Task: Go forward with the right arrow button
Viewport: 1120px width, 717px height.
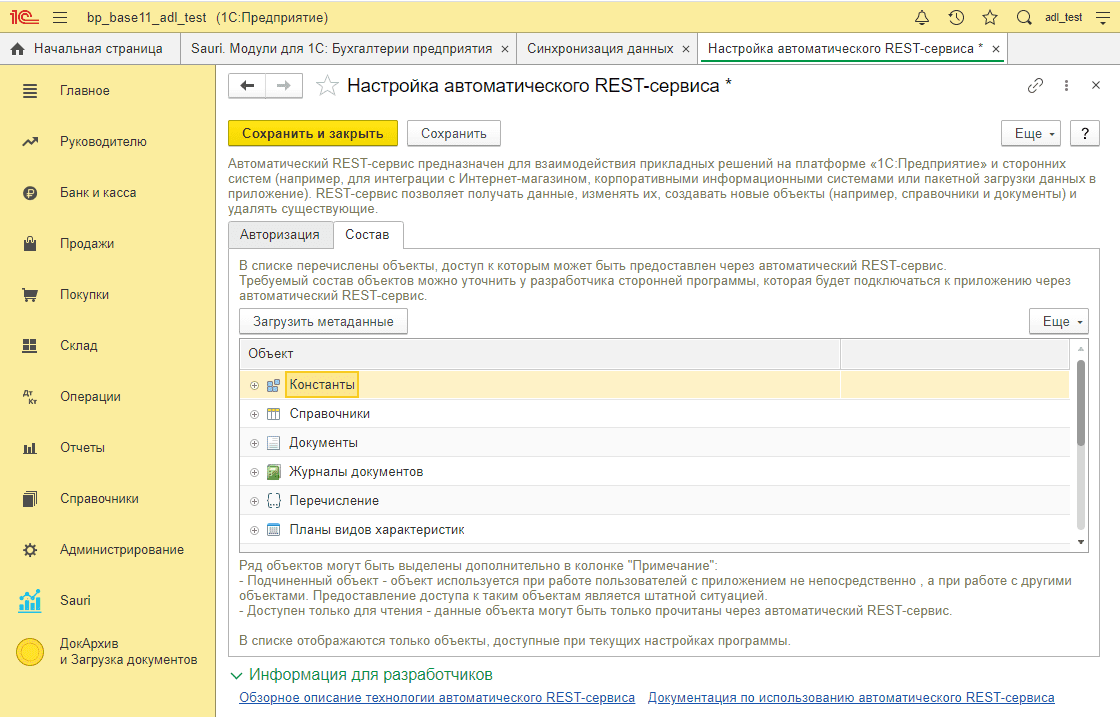Action: click(284, 86)
